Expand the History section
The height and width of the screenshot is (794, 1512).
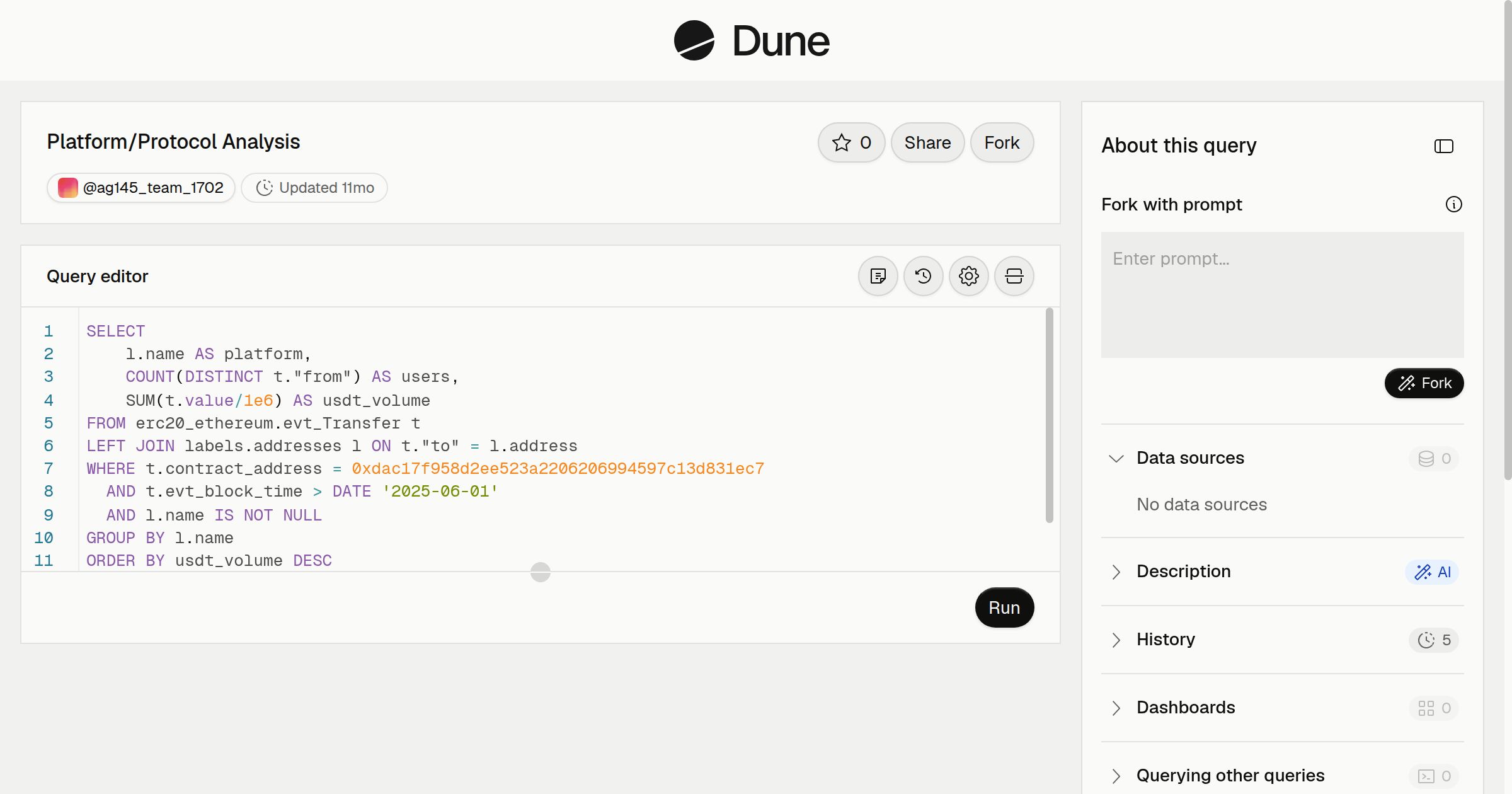click(1116, 640)
